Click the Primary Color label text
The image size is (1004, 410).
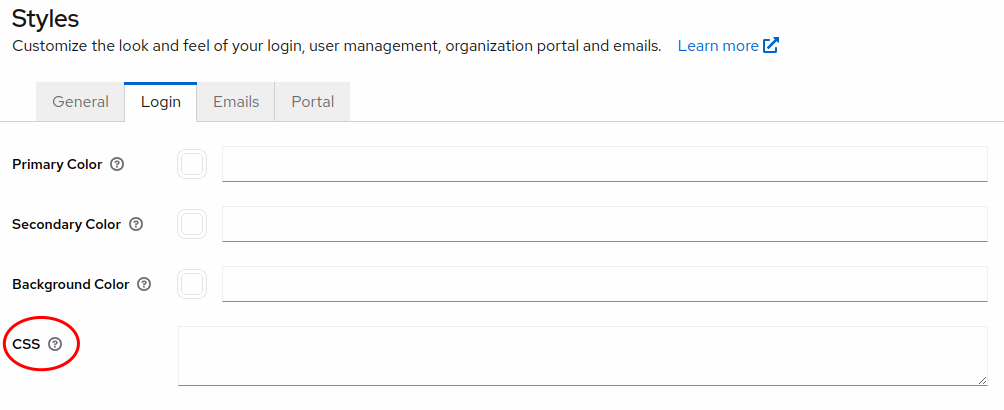[57, 164]
